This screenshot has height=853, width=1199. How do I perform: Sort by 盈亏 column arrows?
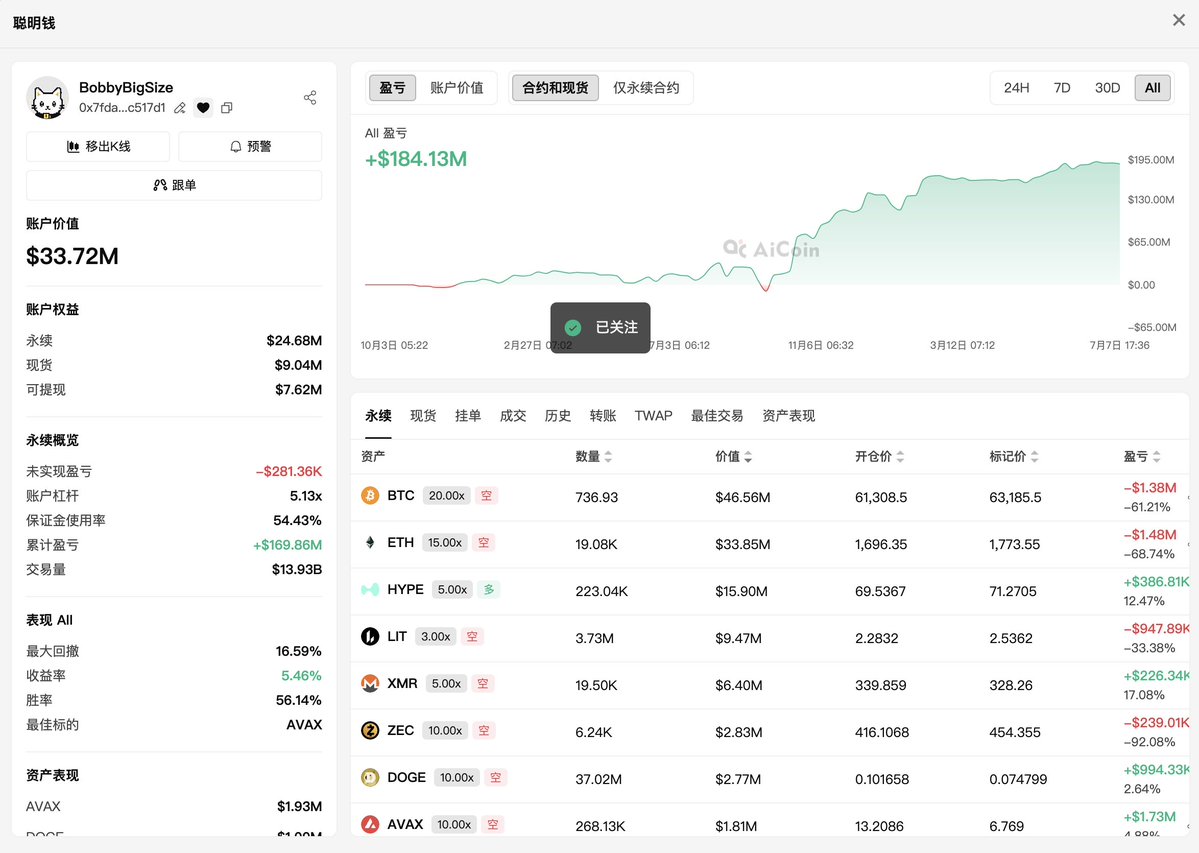[x=1156, y=456]
